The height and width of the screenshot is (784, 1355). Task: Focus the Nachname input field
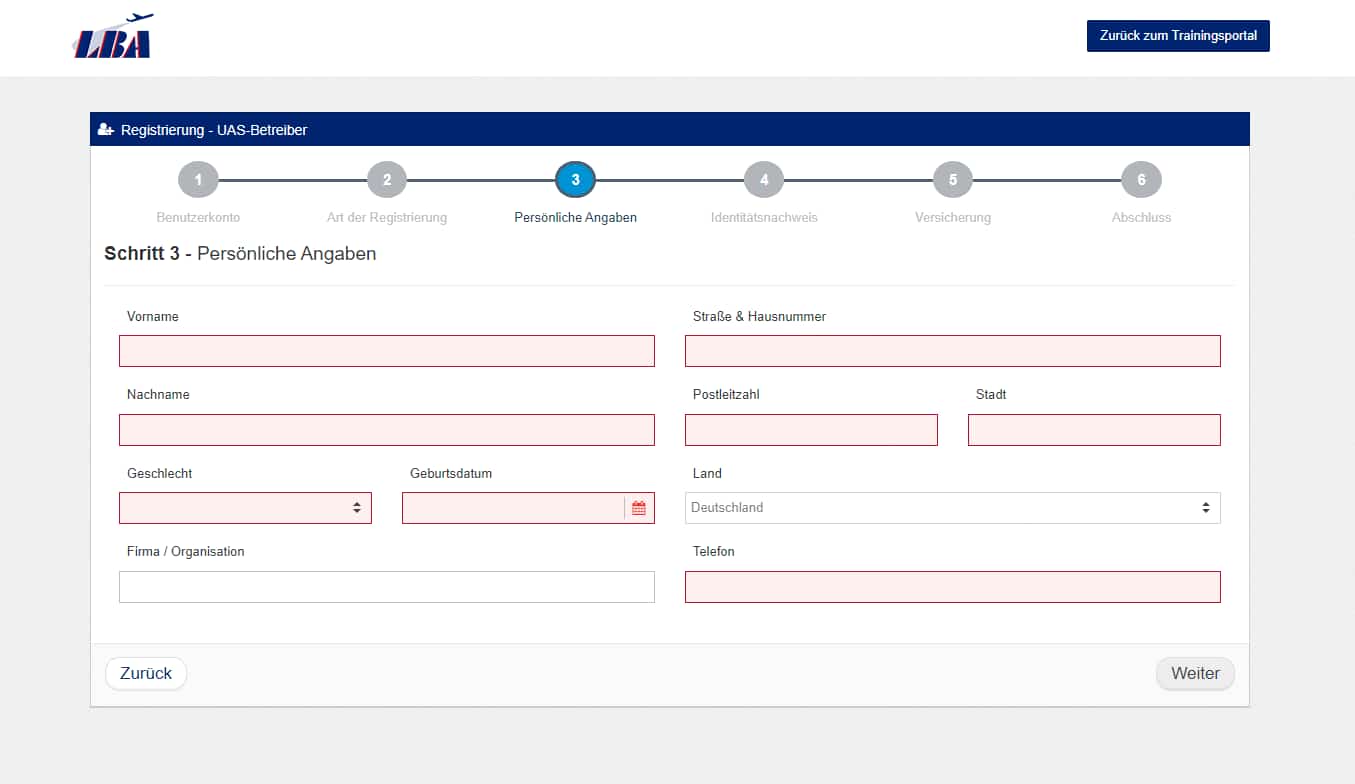387,430
